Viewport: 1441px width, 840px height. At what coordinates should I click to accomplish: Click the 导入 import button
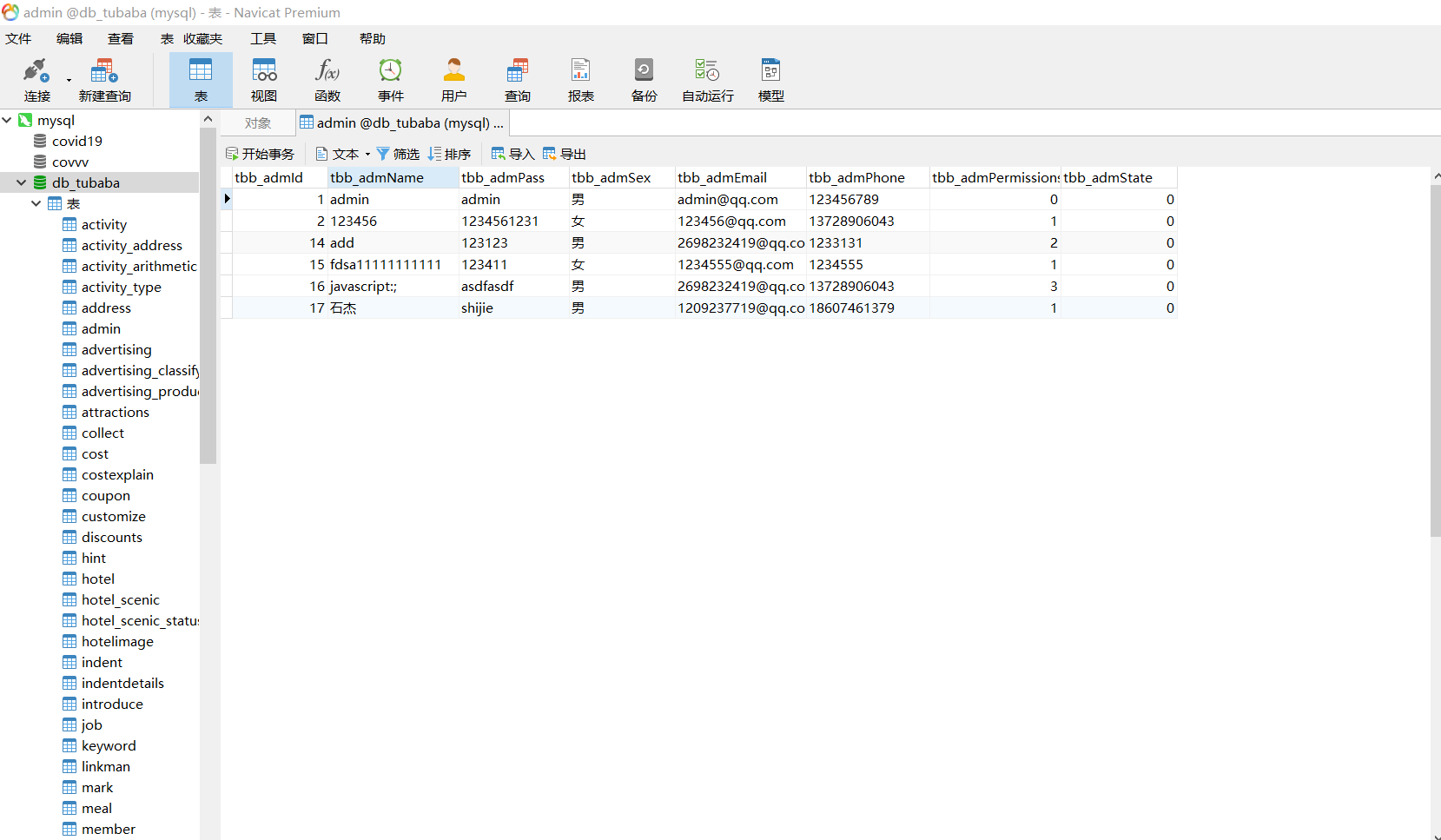click(x=512, y=154)
